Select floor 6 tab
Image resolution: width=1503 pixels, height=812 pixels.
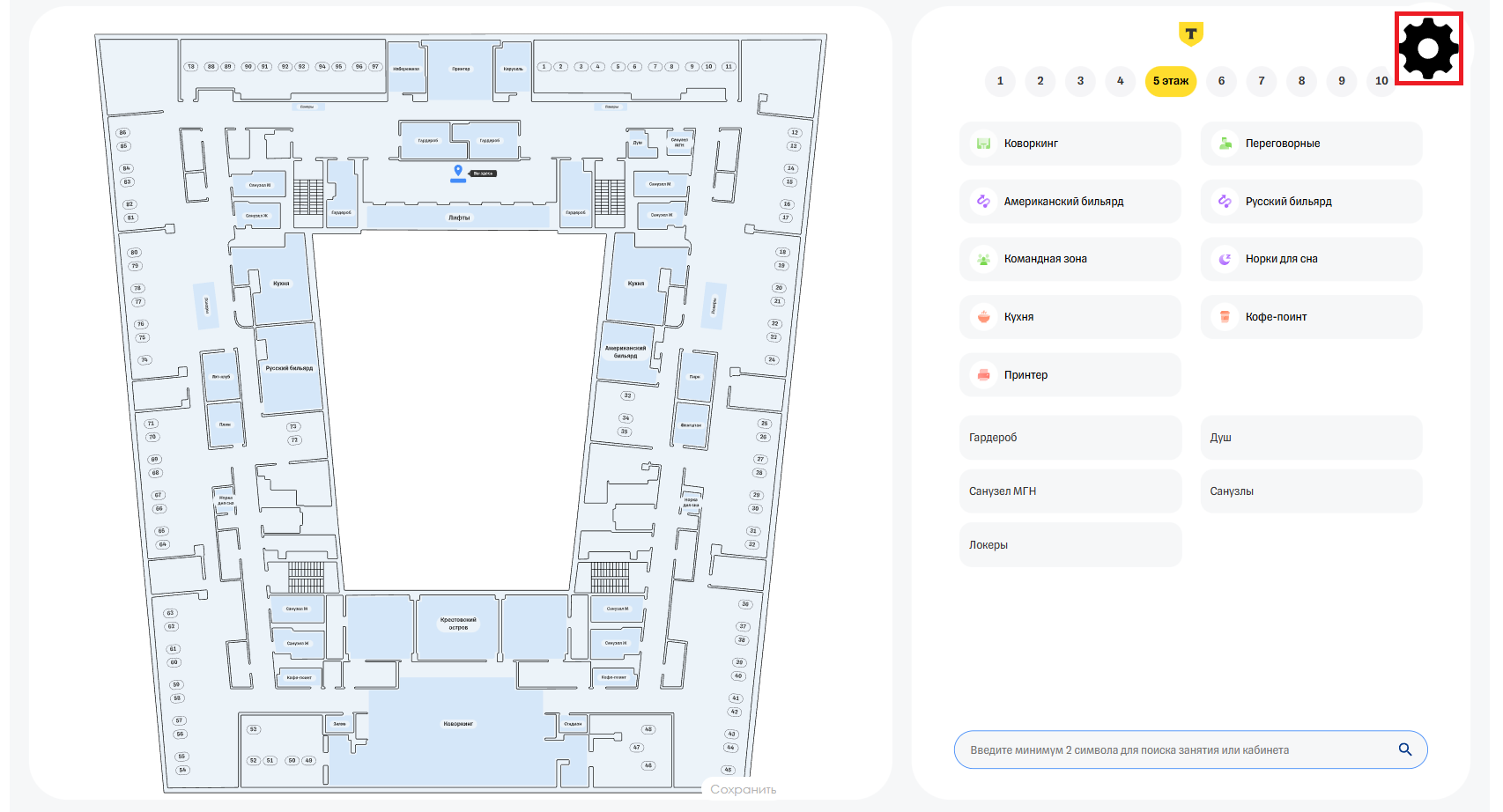pos(1221,81)
